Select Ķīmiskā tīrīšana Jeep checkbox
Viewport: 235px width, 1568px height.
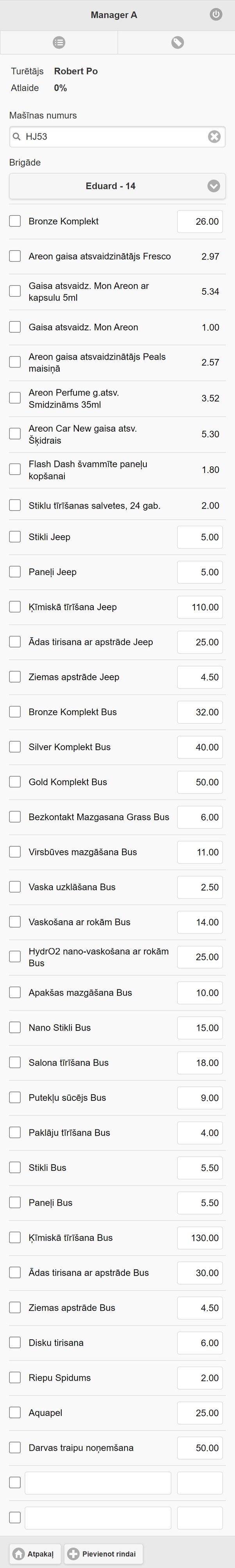(15, 607)
